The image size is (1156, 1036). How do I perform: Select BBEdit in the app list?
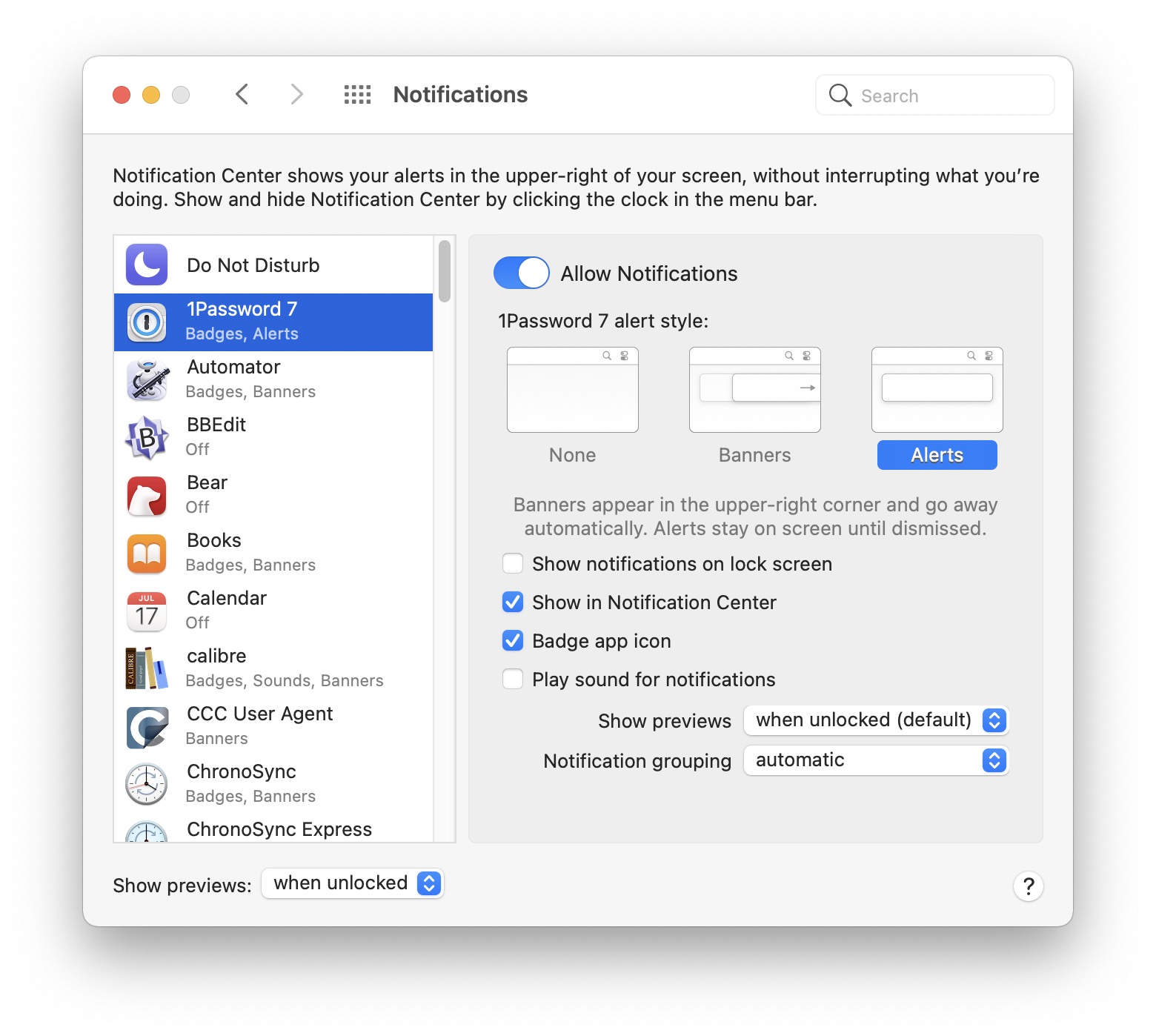[x=273, y=438]
